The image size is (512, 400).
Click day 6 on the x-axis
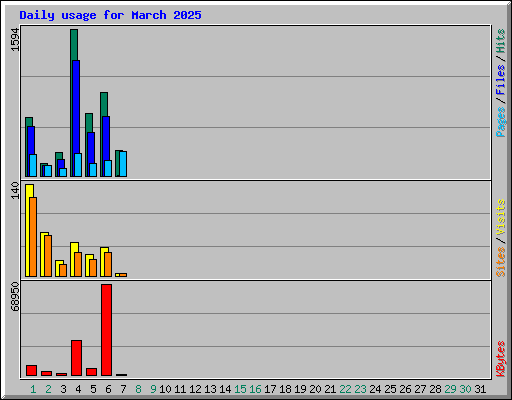pos(108,389)
